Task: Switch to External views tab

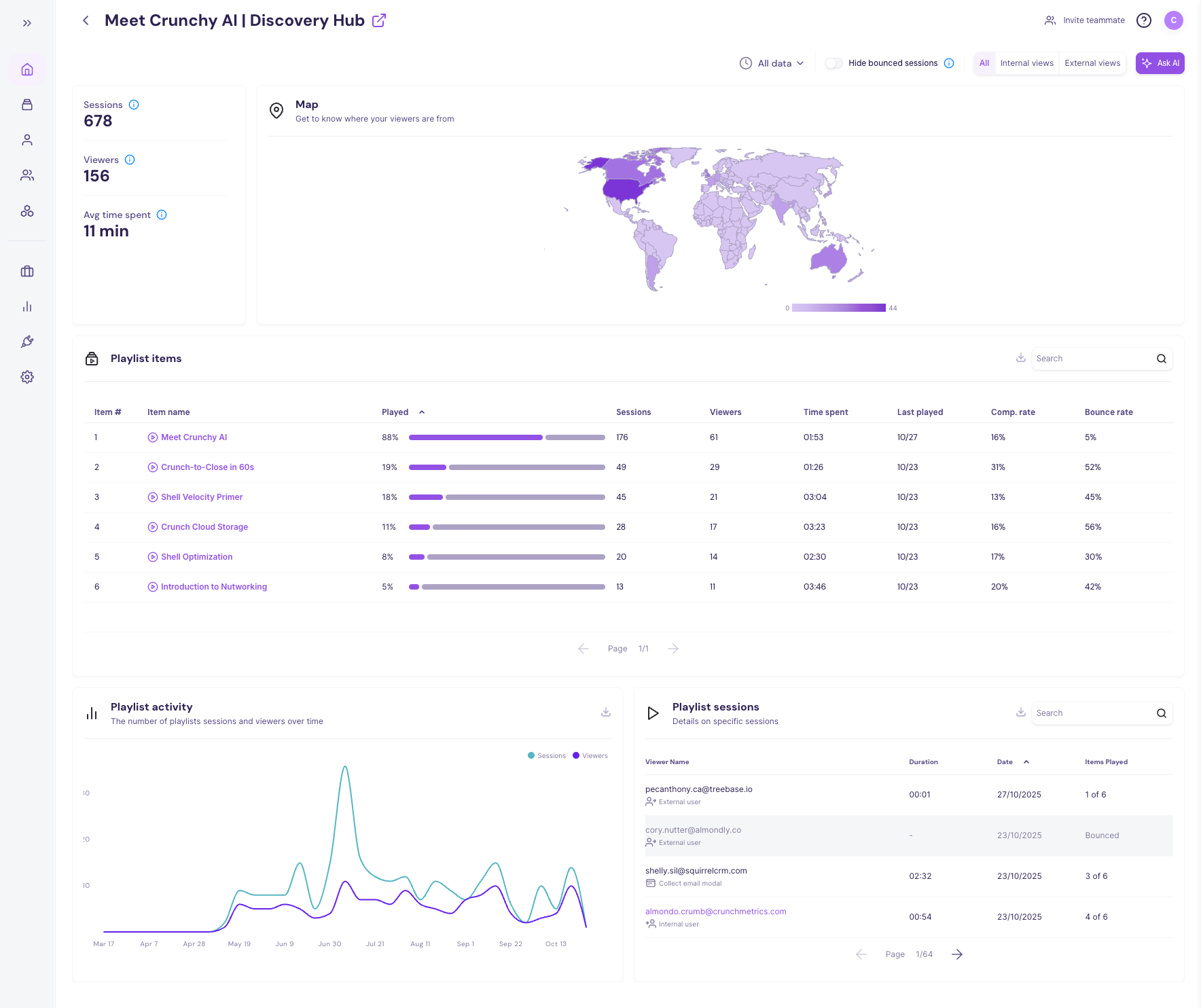Action: tap(1092, 63)
